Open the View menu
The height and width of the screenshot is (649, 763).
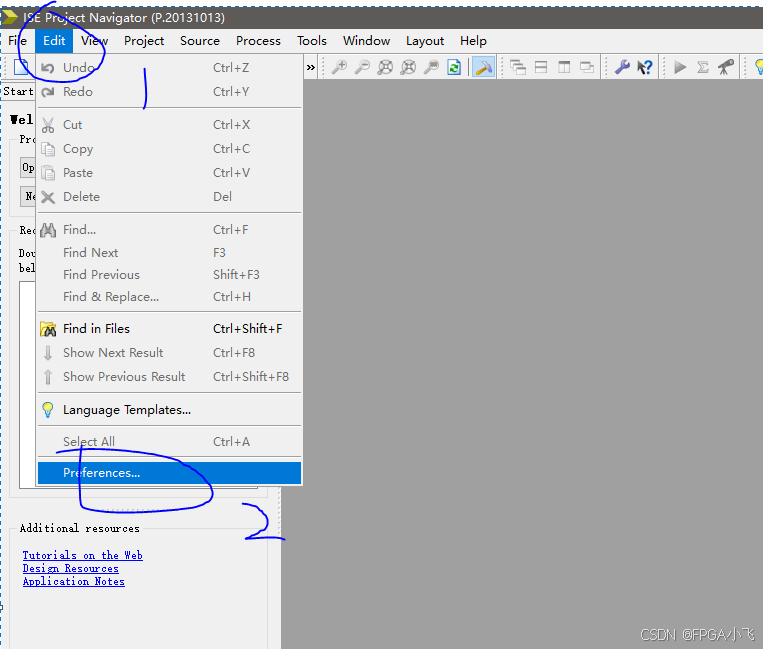(94, 41)
